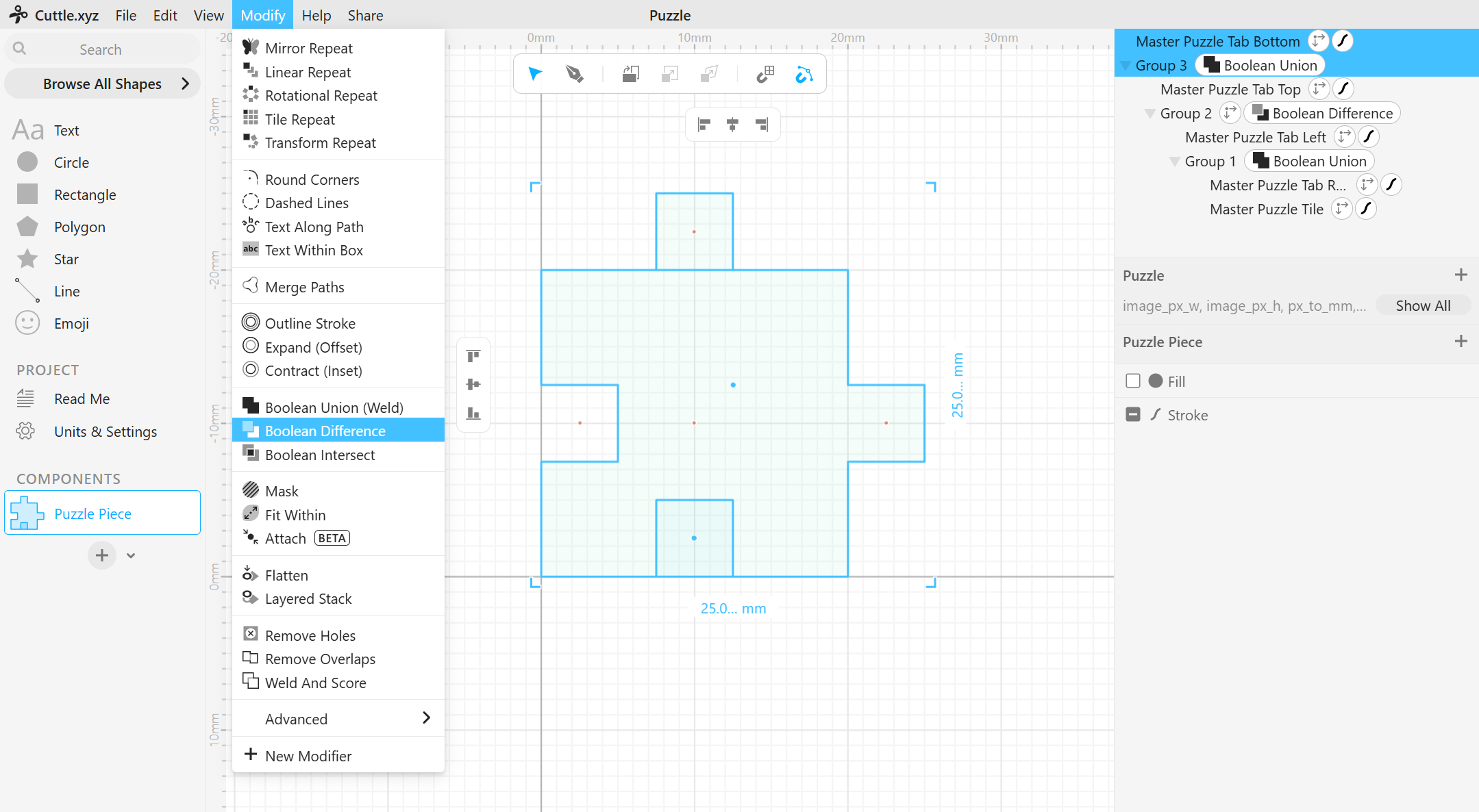Click the align right icon above the shape

[762, 125]
